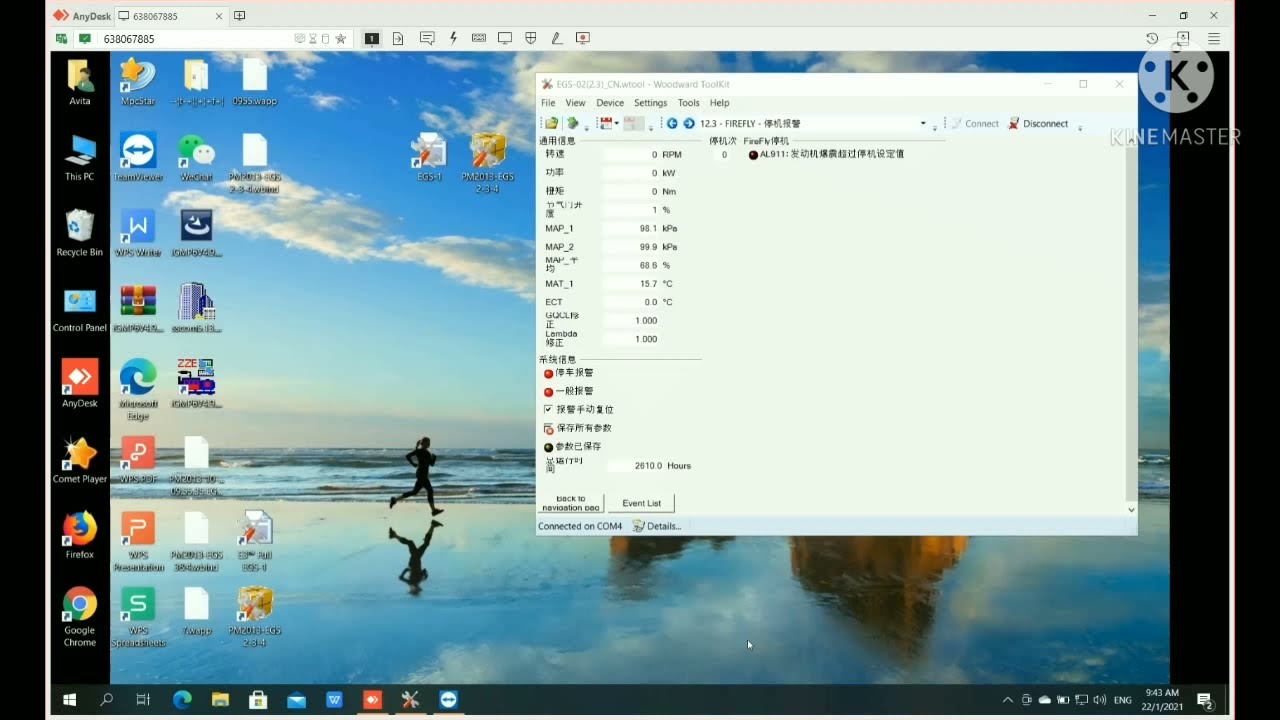Open the Settings menu in ToolKit
Image resolution: width=1280 pixels, height=720 pixels.
coord(650,103)
